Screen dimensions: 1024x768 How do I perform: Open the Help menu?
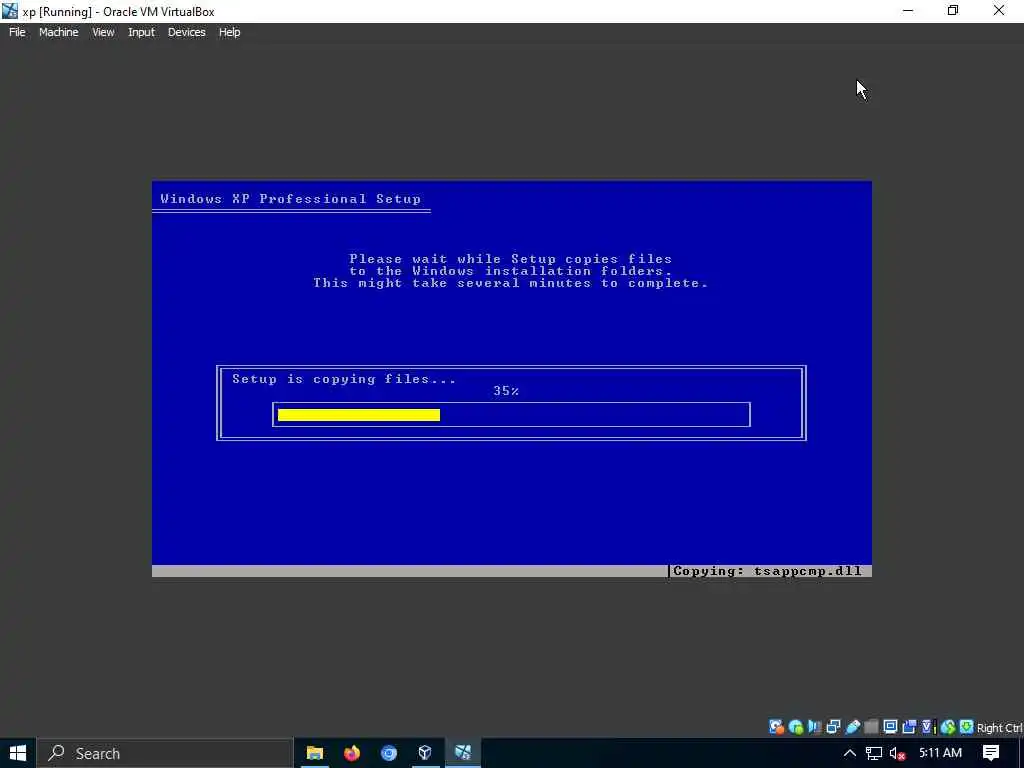229,32
